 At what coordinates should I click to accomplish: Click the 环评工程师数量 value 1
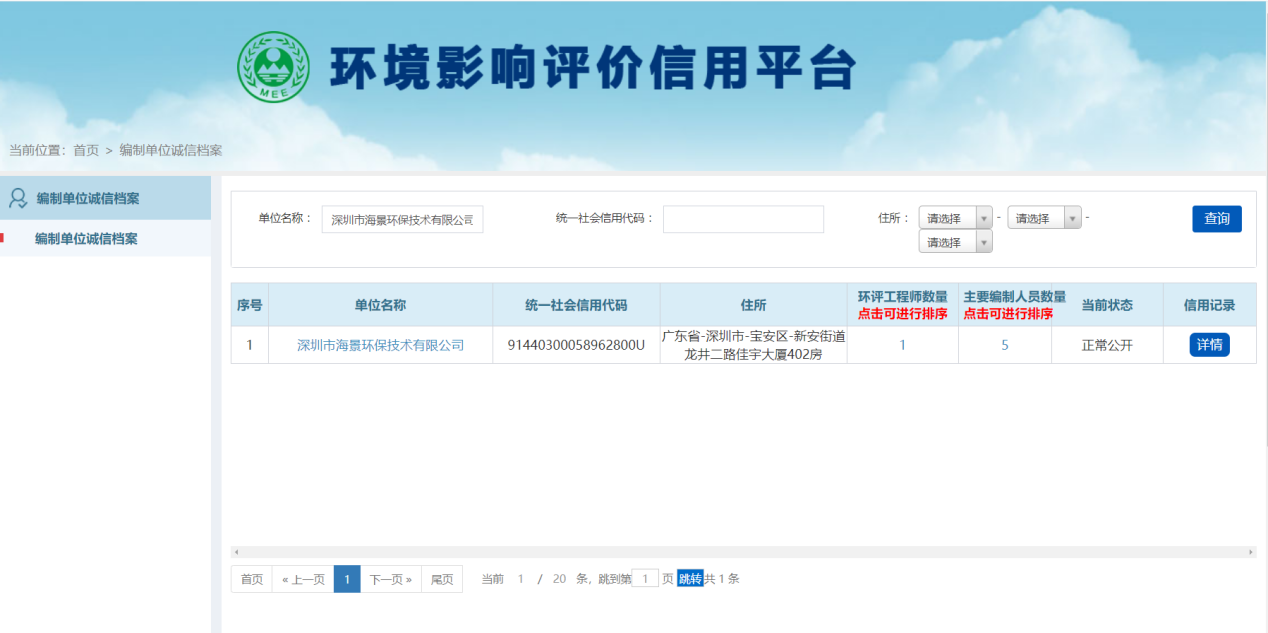[x=902, y=345]
